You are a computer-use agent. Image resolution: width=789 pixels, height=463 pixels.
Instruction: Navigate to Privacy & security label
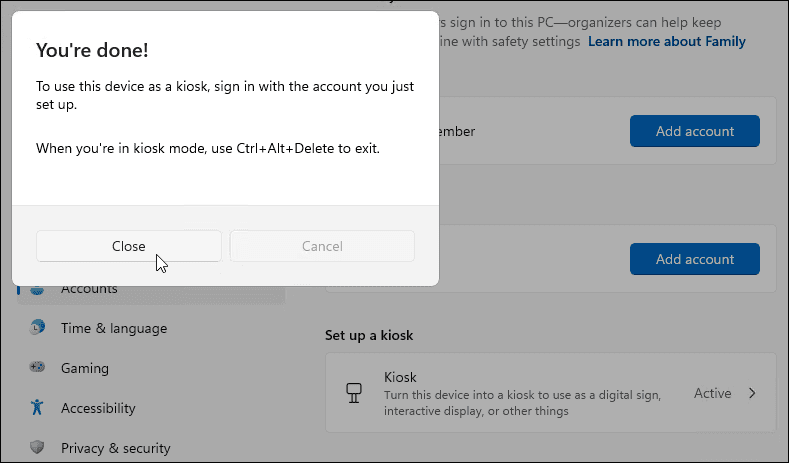point(115,448)
